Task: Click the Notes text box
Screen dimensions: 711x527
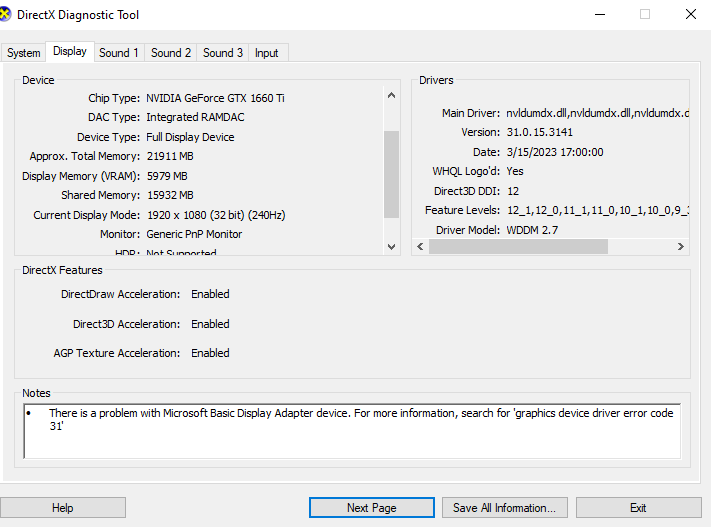Action: click(x=352, y=431)
